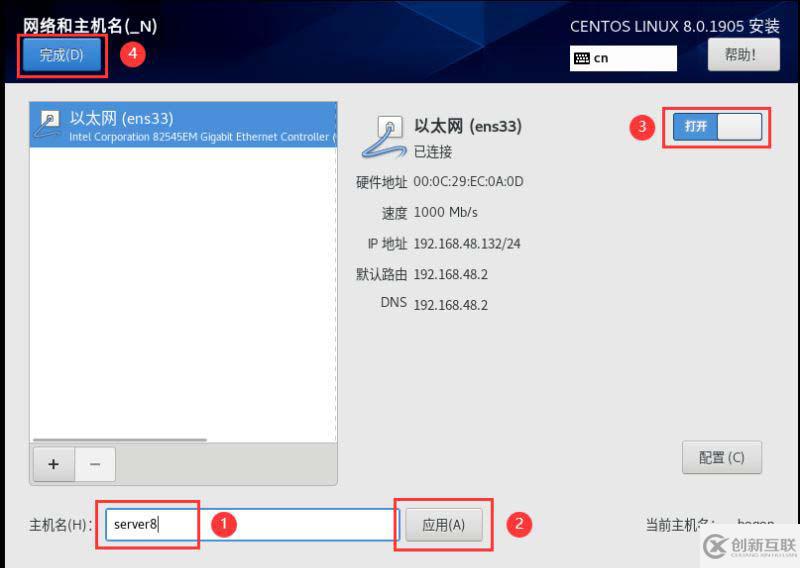
Task: Click the horizontal scrollbar under device list
Action: (x=120, y=439)
